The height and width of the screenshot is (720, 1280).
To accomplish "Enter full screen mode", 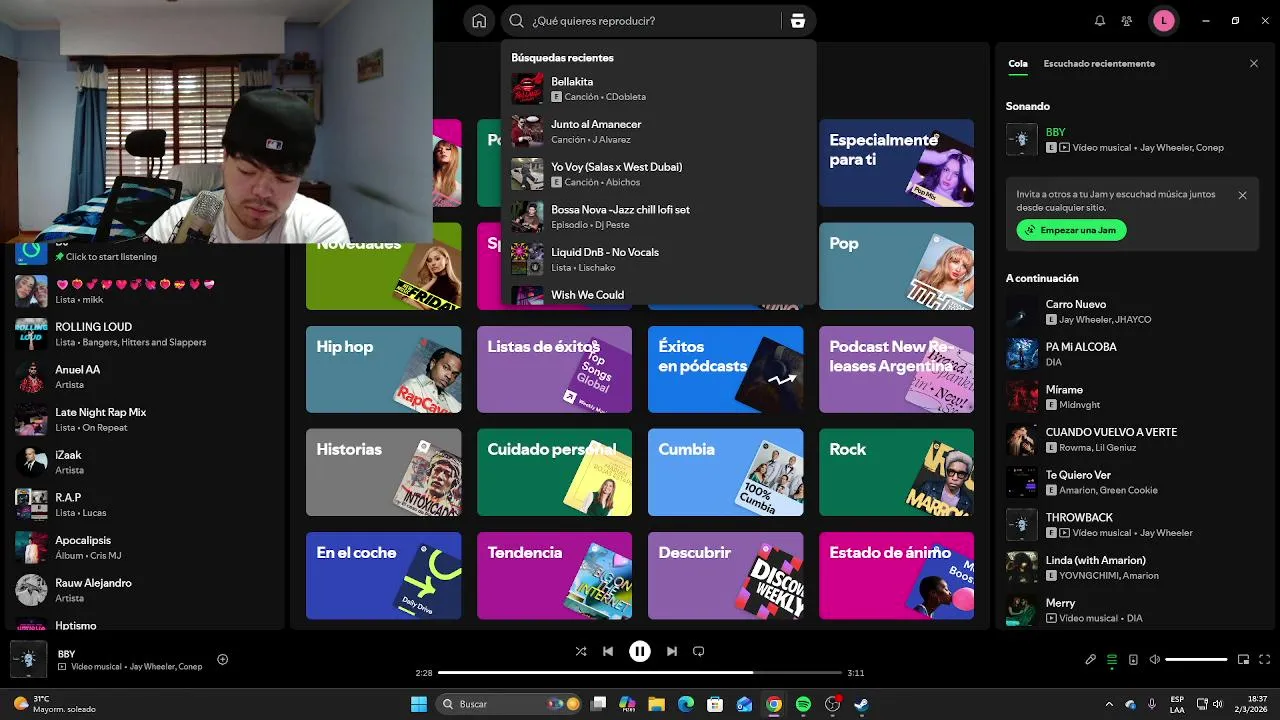I will tap(1265, 660).
